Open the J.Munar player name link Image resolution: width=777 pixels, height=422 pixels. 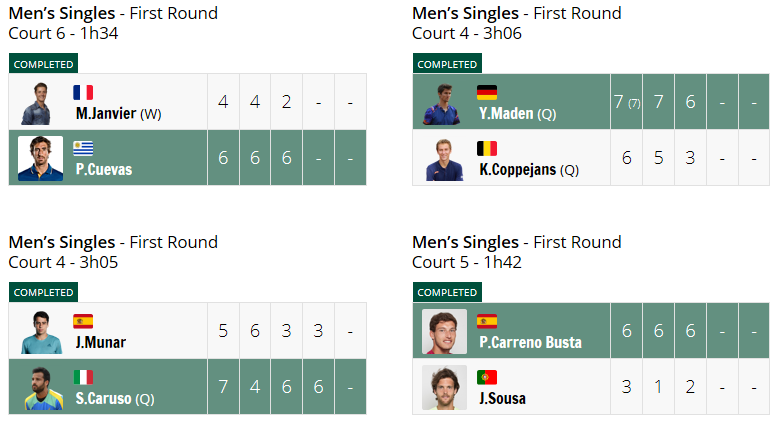[x=101, y=342]
